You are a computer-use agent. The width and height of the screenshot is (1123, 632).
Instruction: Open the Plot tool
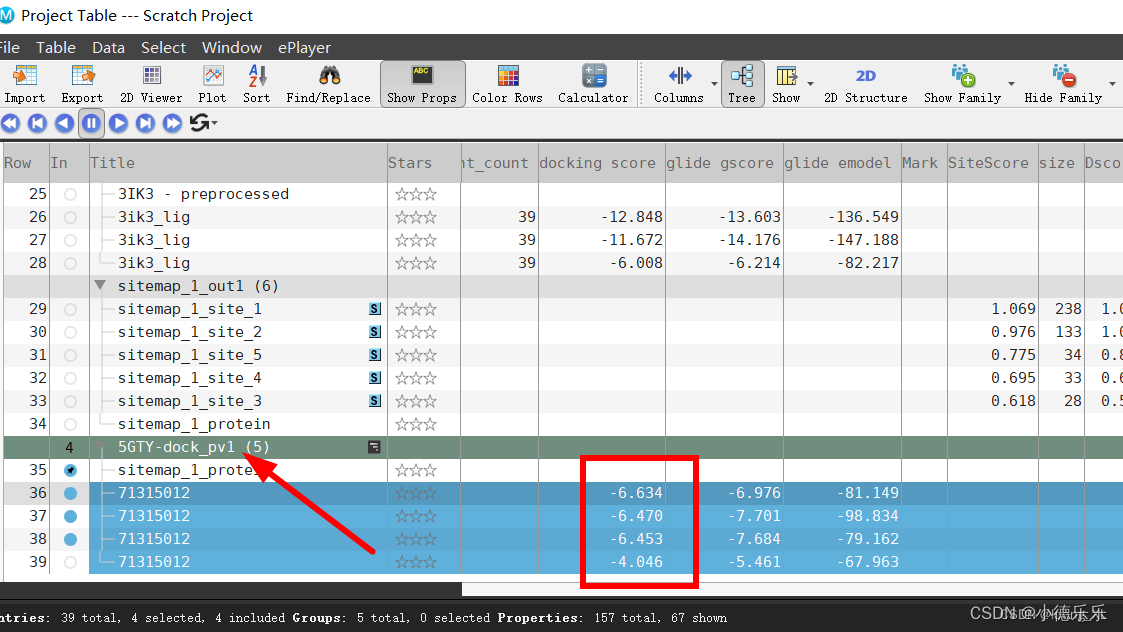point(212,84)
